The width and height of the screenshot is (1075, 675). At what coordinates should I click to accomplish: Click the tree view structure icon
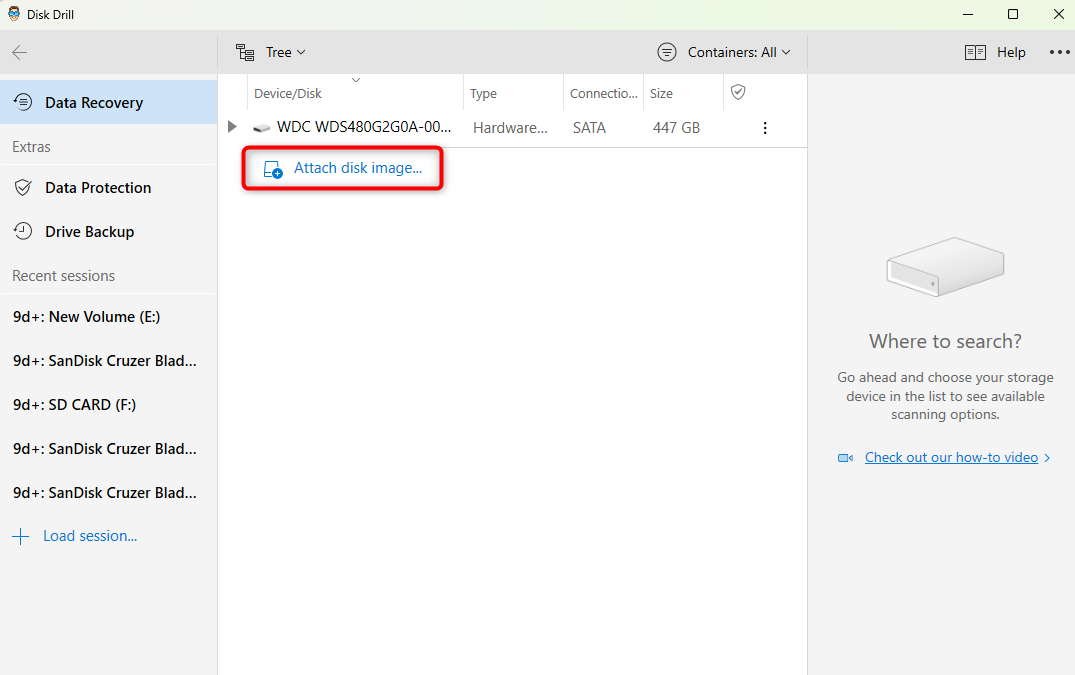(245, 52)
